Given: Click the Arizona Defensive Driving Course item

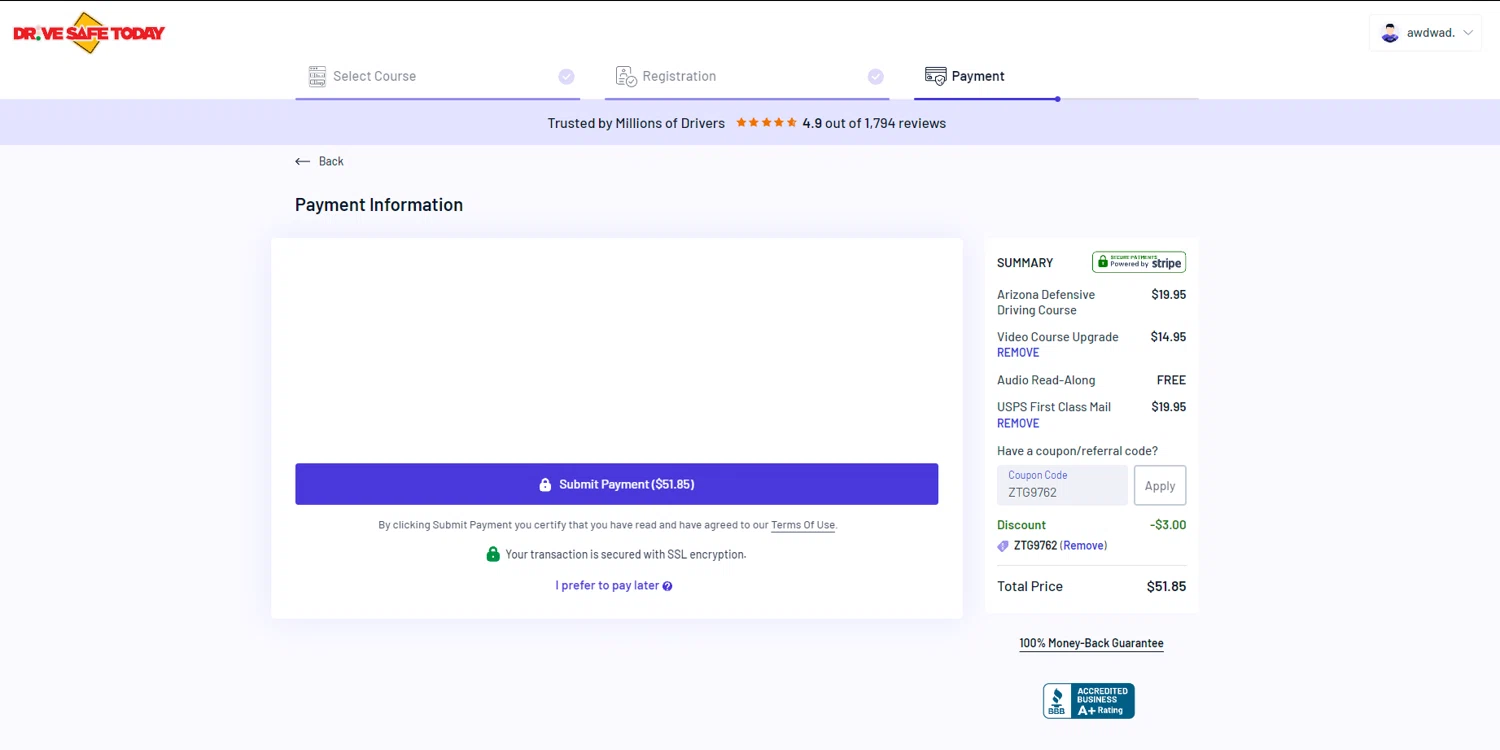Looking at the screenshot, I should tap(1046, 302).
